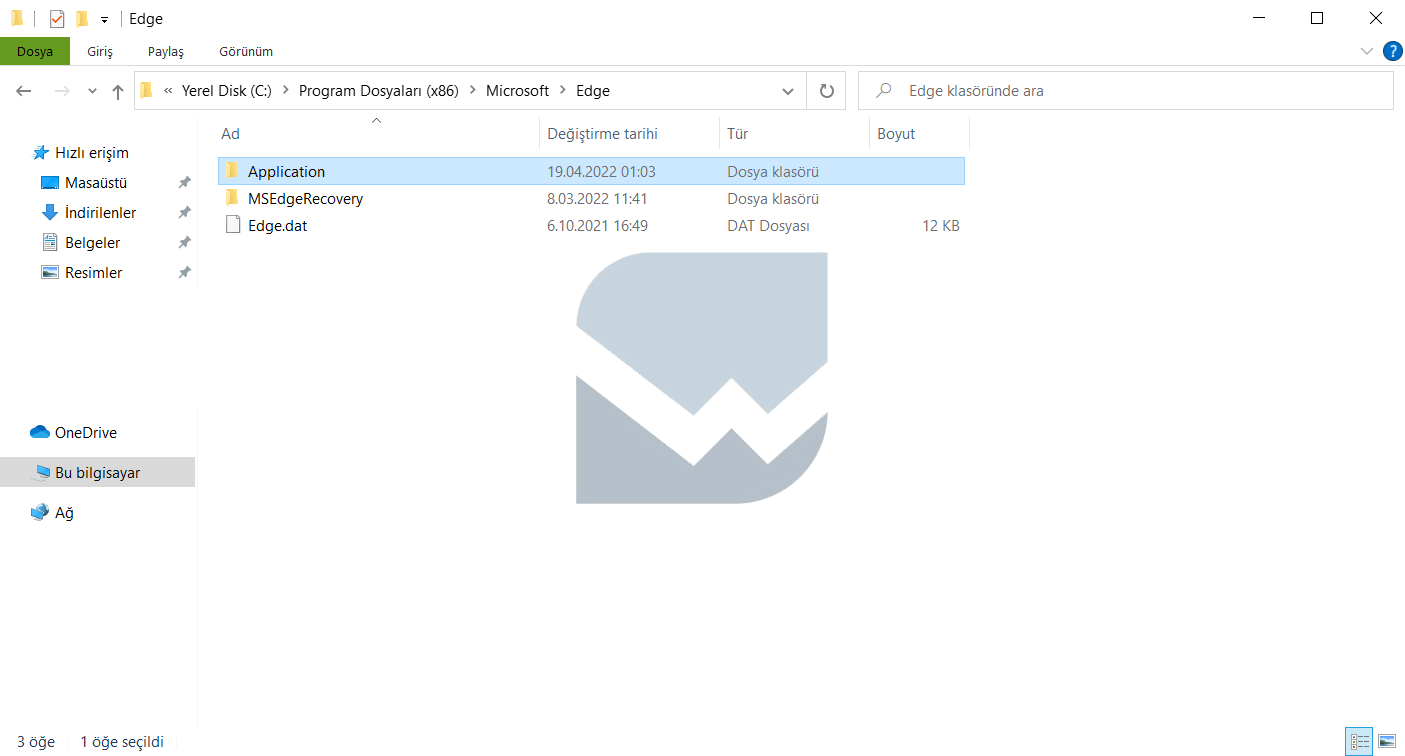Click the Properties icon in quick access toolbar
The image size is (1405, 756).
[57, 19]
